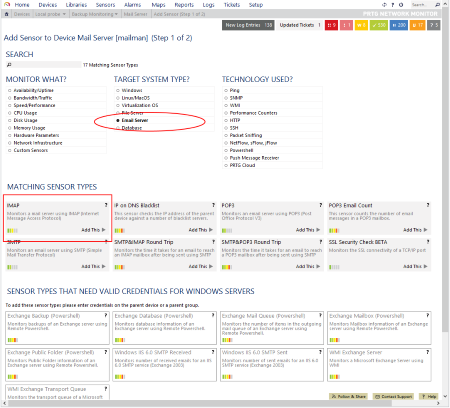Click the New Log Entries button
The image size is (450, 408).
pyautogui.click(x=248, y=25)
